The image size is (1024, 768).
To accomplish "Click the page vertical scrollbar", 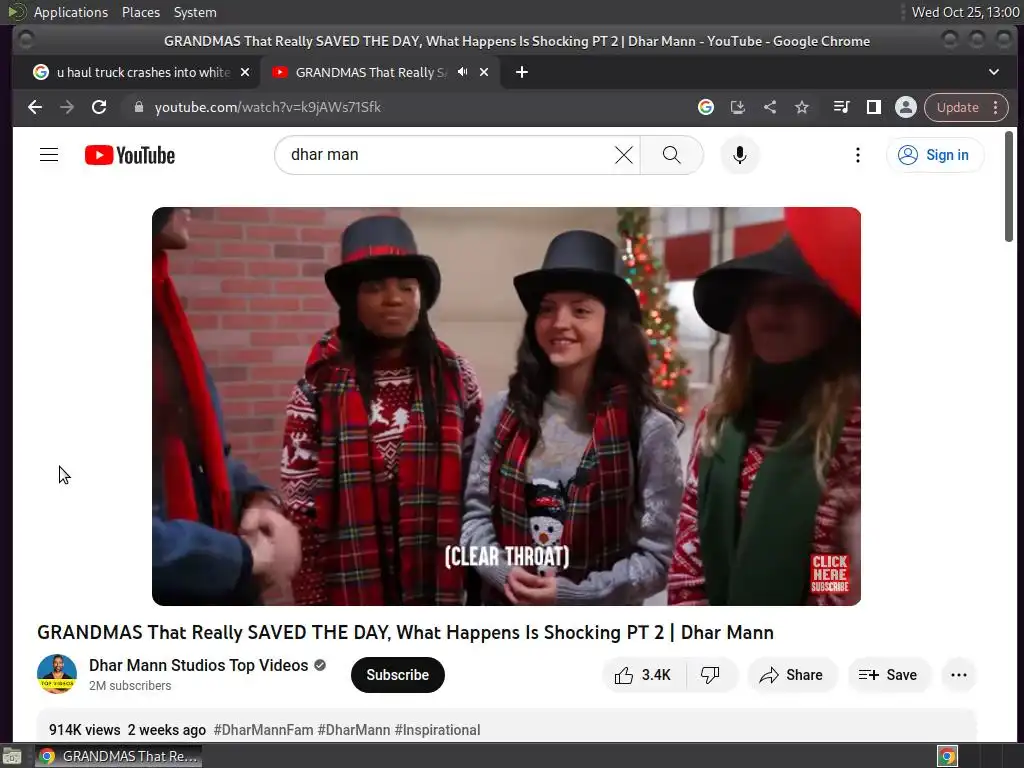I will pyautogui.click(x=1009, y=186).
